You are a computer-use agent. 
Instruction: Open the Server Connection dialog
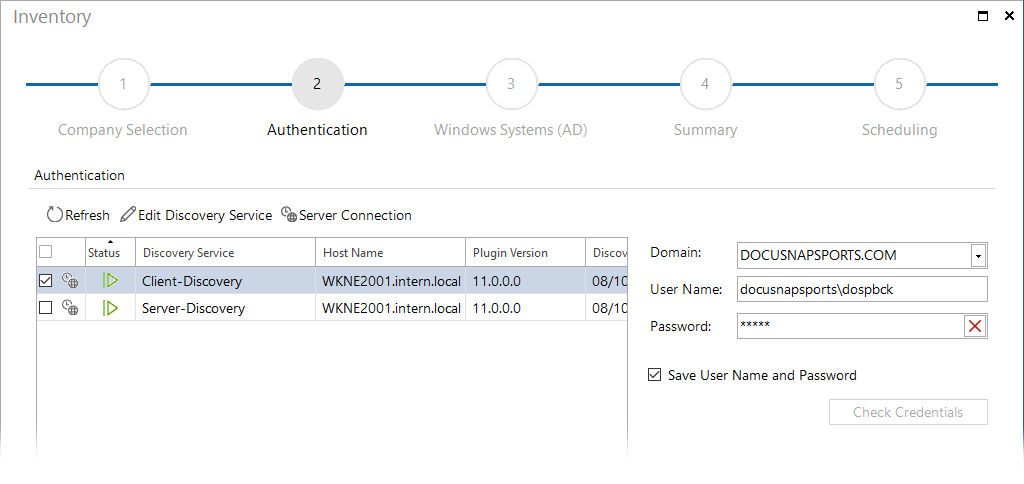pyautogui.click(x=346, y=215)
